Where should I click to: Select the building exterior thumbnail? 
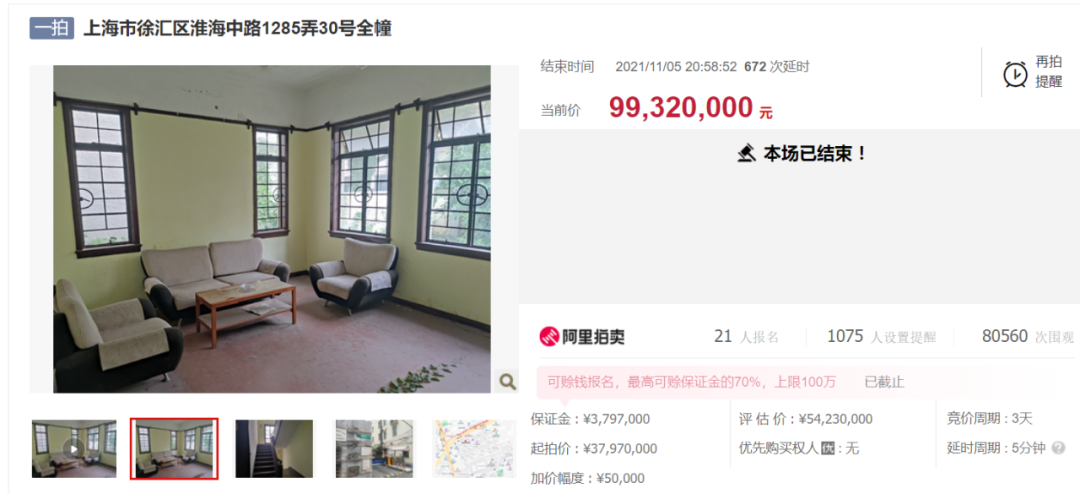tap(375, 449)
